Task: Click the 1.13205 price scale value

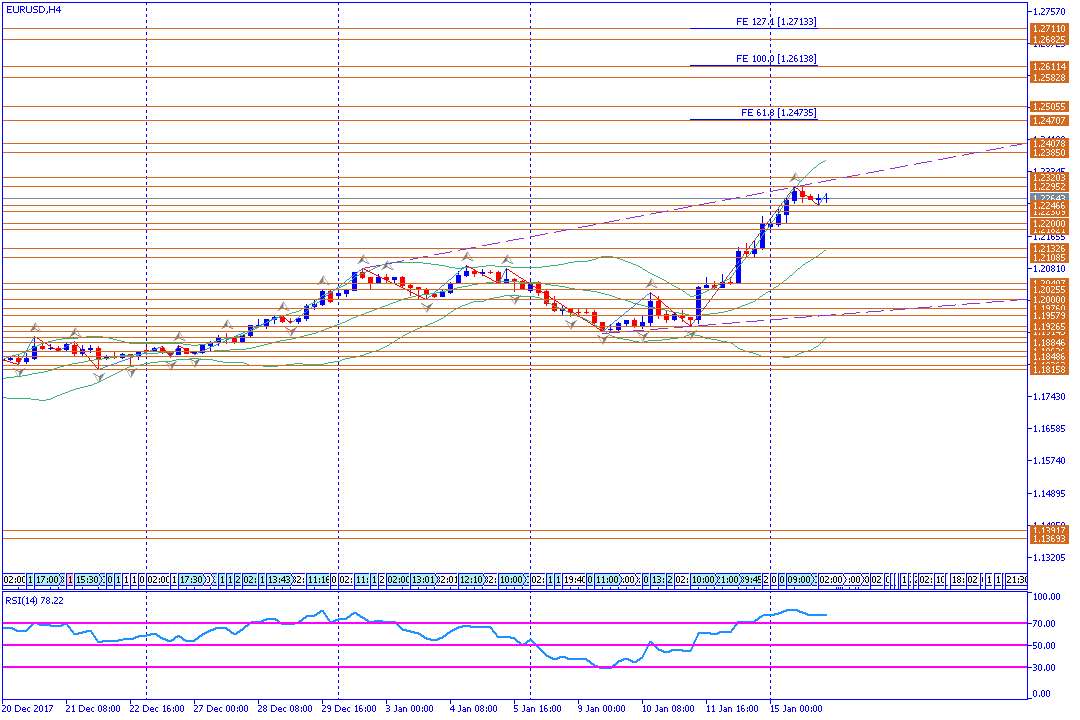Action: [1049, 557]
